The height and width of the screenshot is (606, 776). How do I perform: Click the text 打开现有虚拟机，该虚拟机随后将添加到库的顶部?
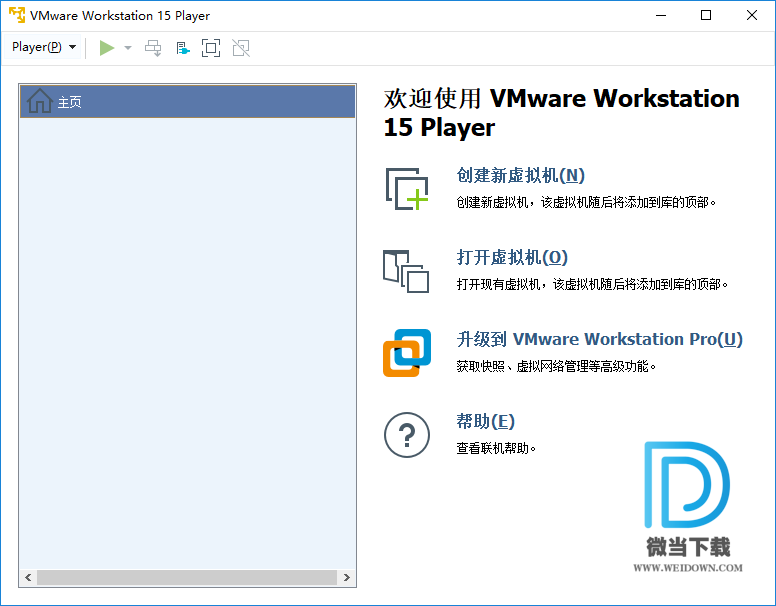tap(592, 285)
